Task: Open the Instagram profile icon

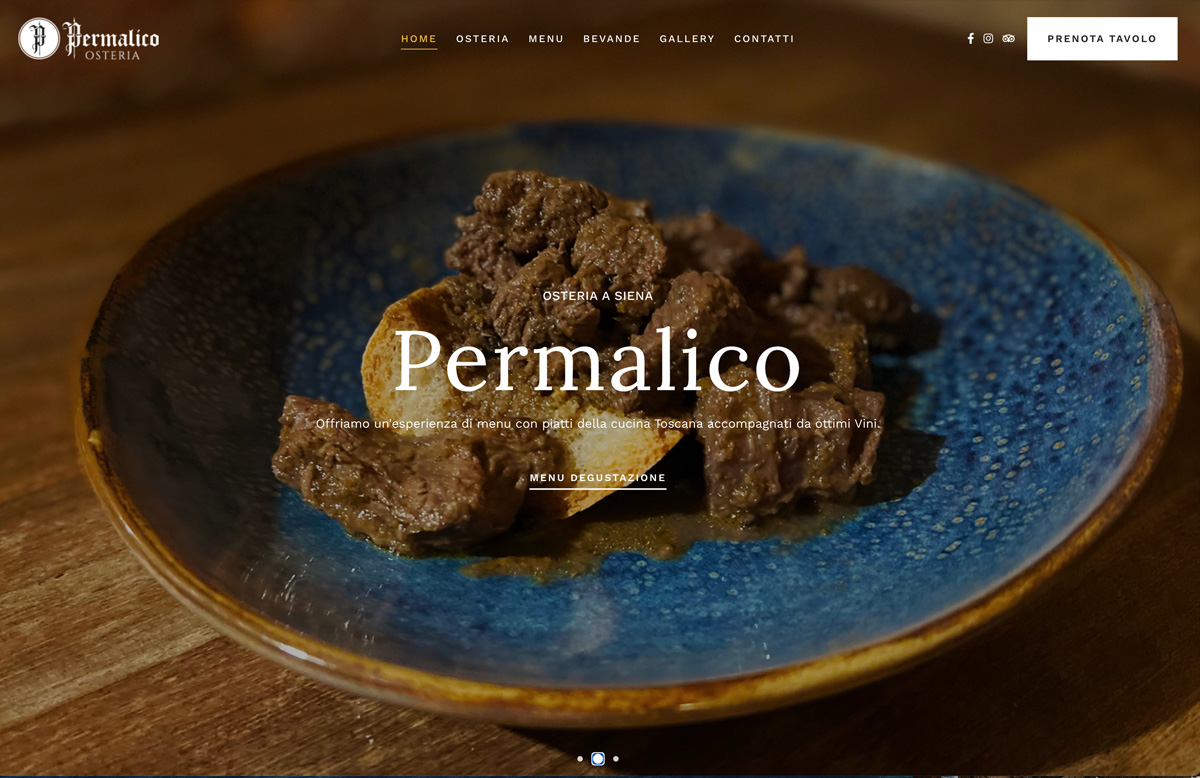Action: point(988,39)
